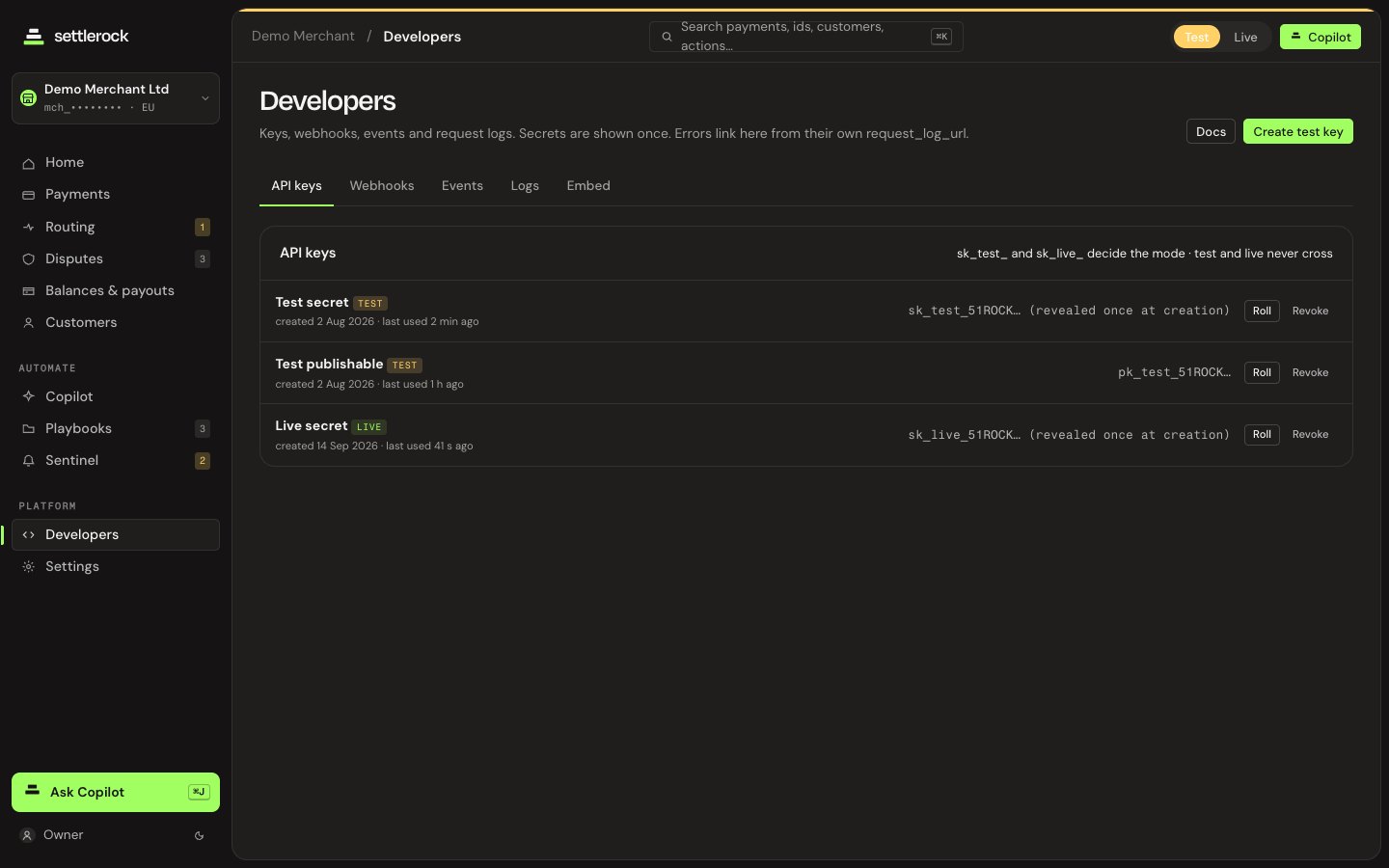Select the API keys tab
Viewport: 1389px width, 868px height.
point(296,186)
